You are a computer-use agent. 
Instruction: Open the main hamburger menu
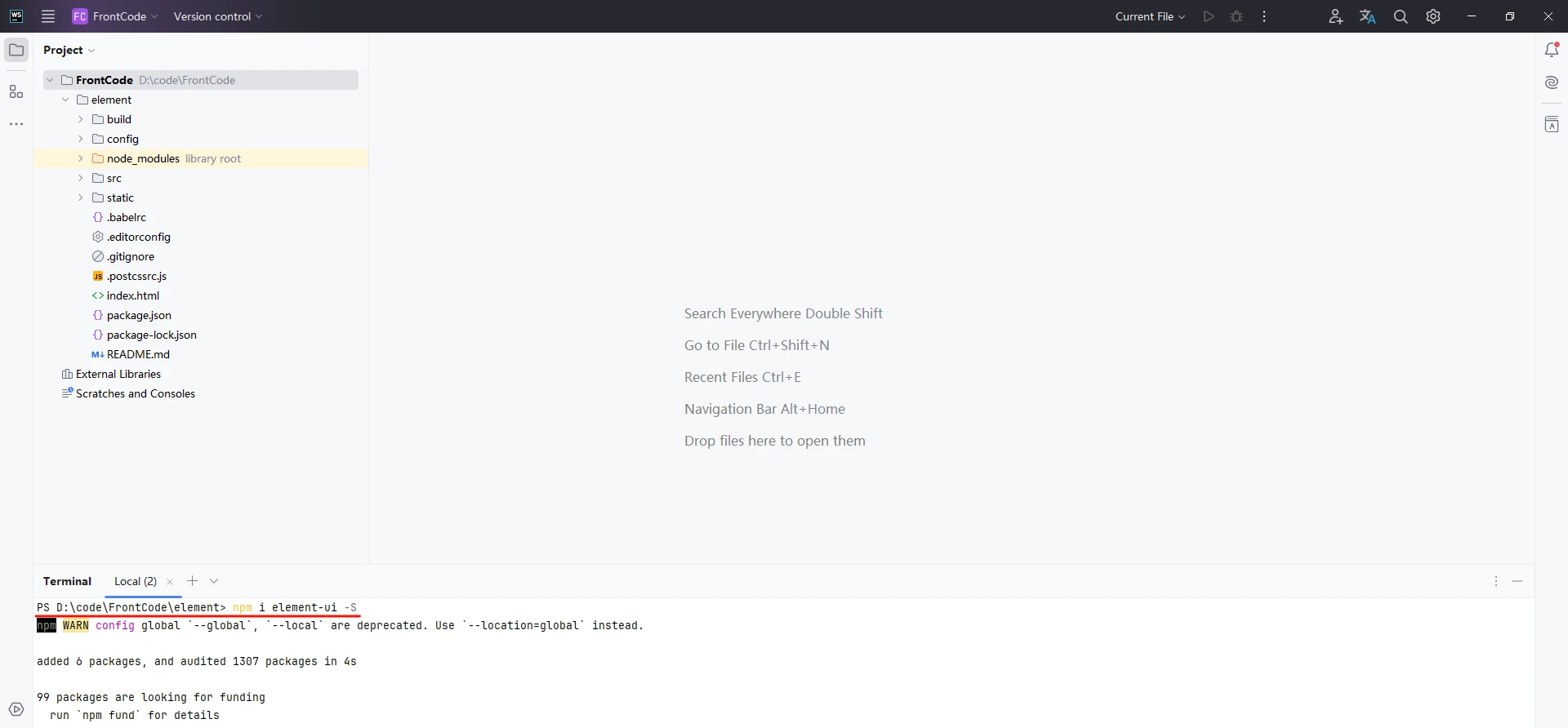point(48,16)
